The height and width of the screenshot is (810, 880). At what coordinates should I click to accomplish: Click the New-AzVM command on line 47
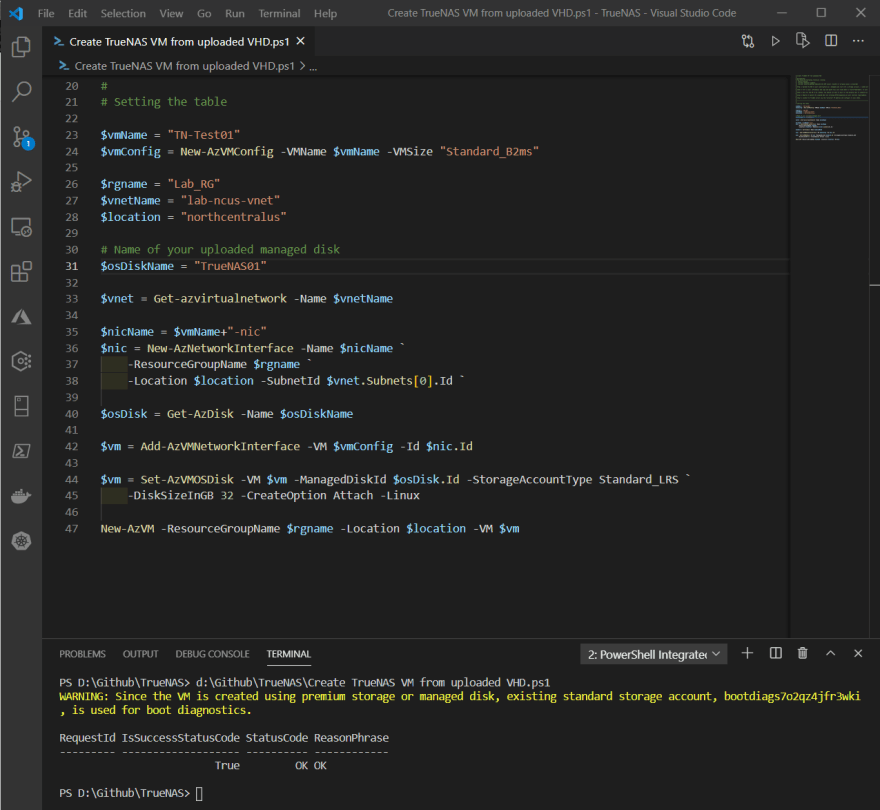coord(127,528)
